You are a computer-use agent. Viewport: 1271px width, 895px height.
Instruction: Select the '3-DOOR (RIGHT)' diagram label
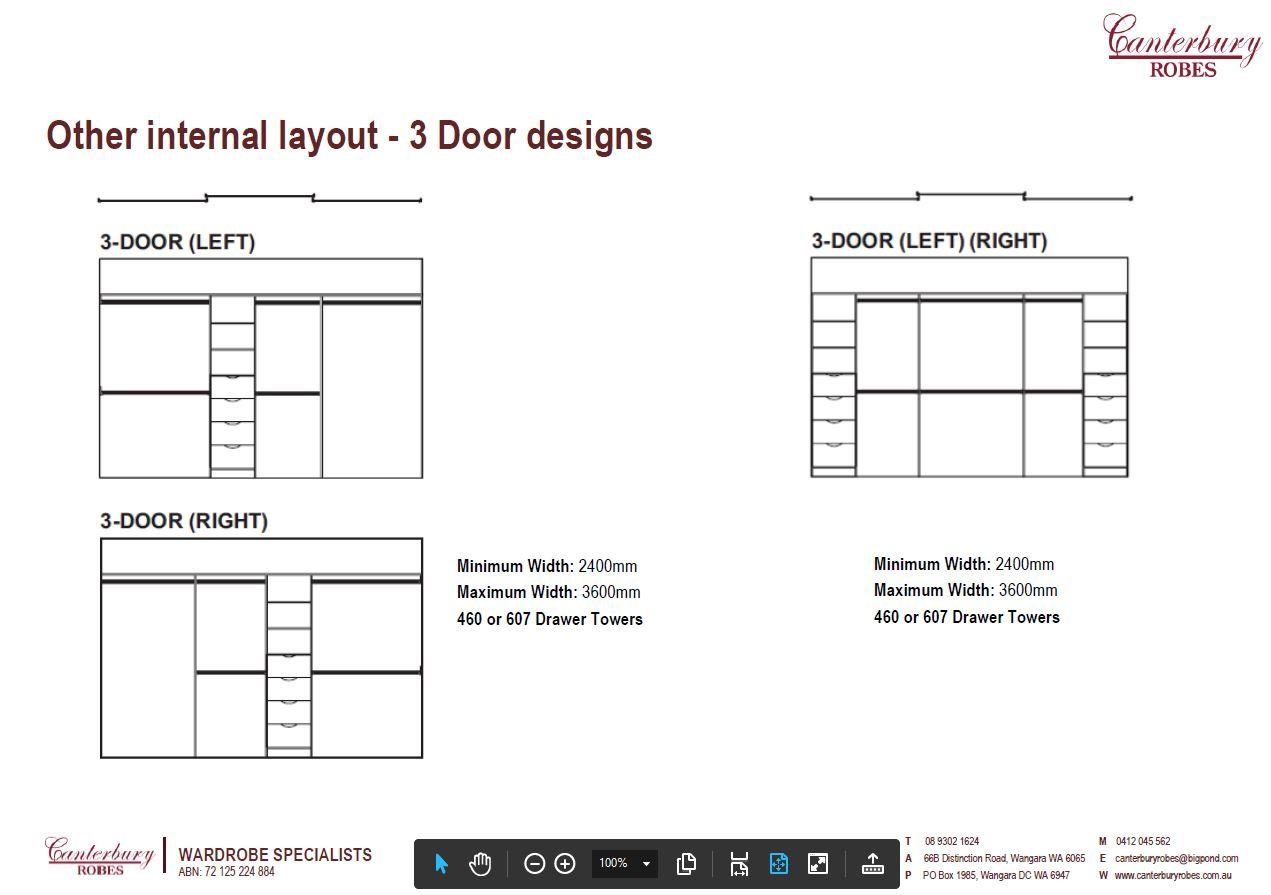point(184,521)
